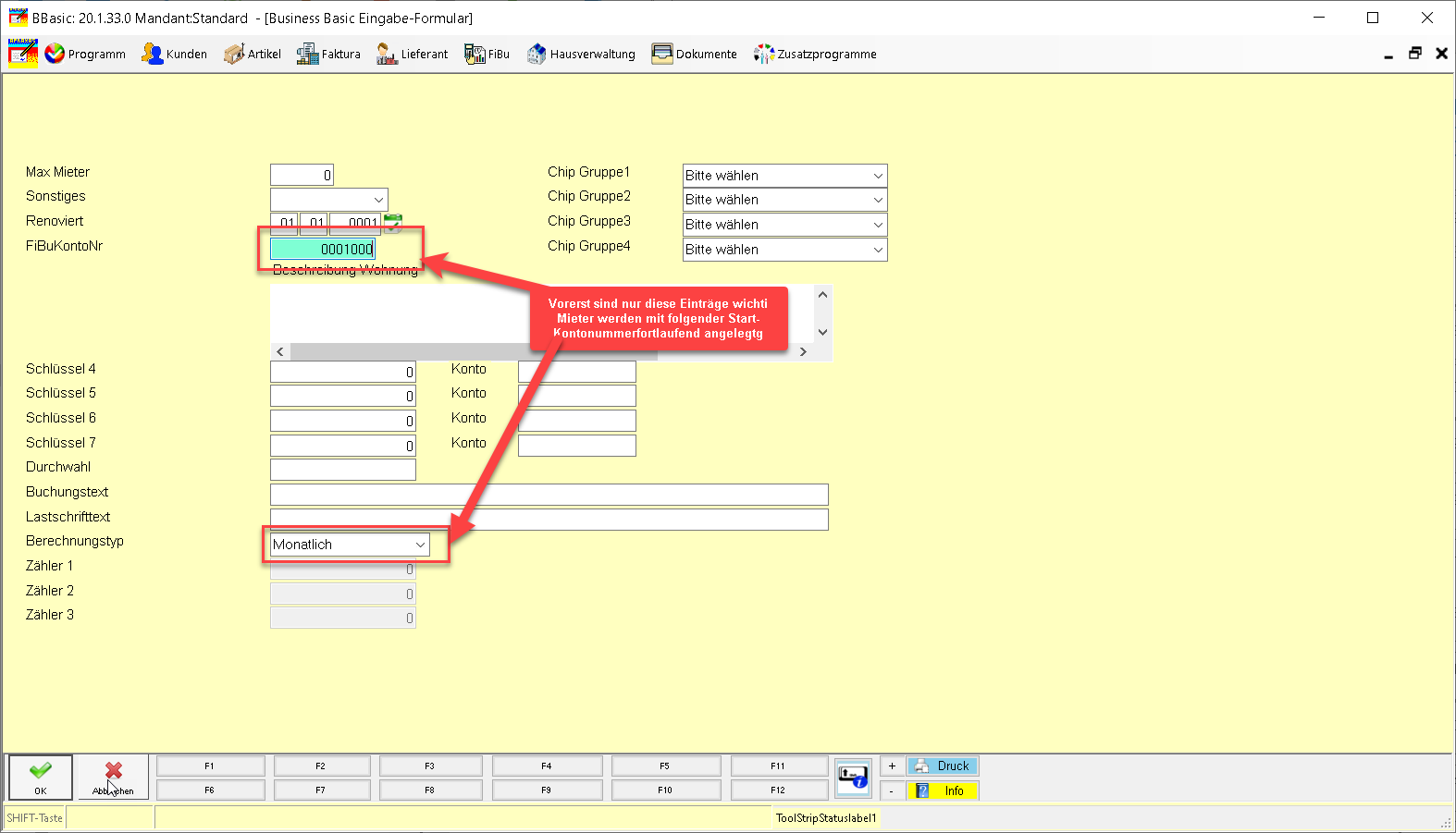Click the F9 function key button
The height and width of the screenshot is (833, 1456).
click(x=548, y=790)
